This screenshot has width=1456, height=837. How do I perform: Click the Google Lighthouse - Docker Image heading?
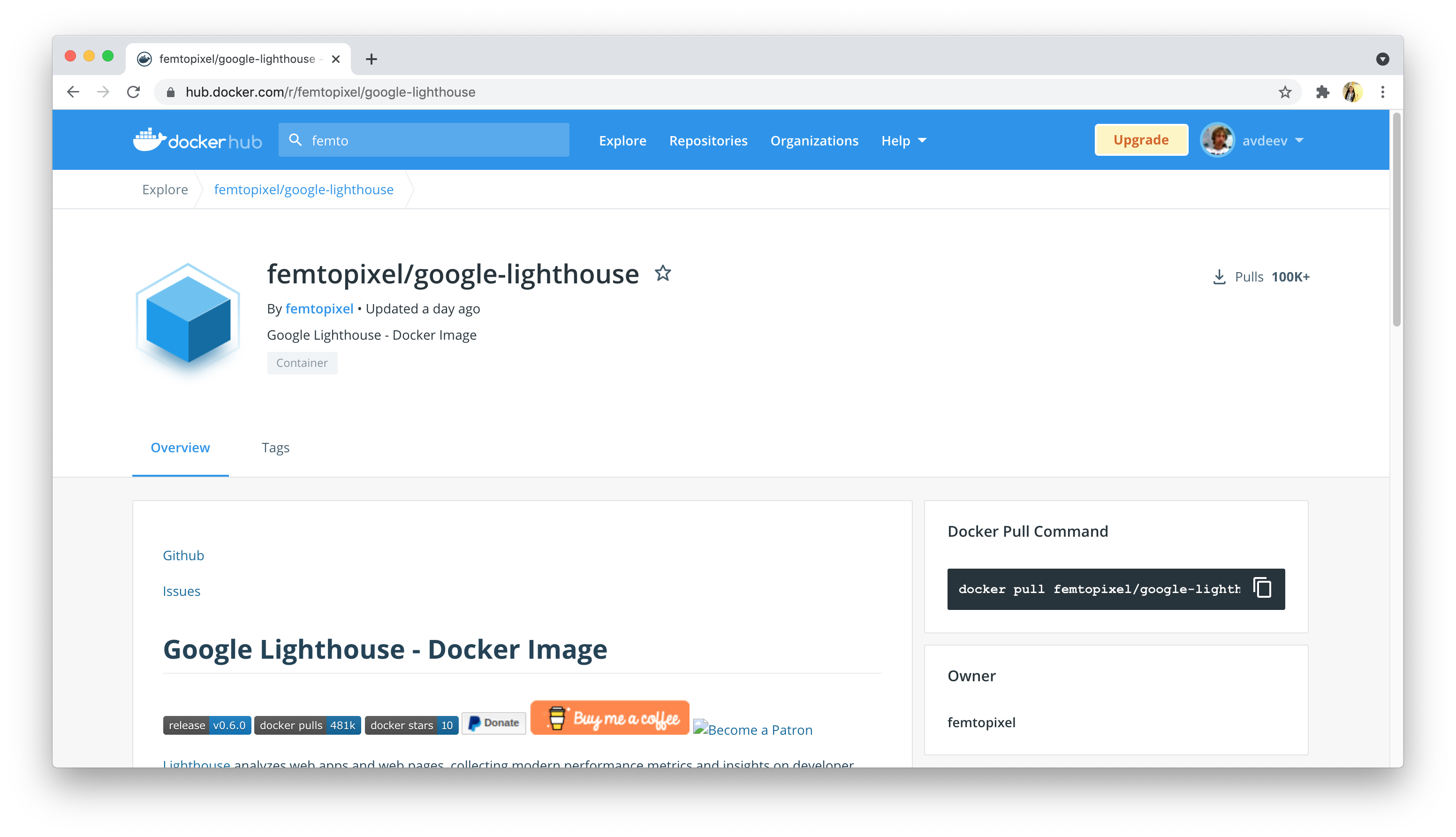[384, 649]
